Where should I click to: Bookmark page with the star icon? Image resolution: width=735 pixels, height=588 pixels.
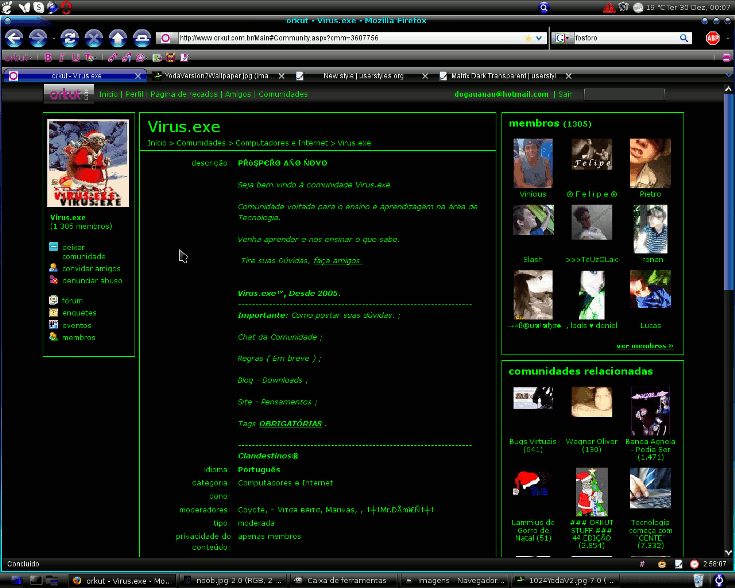pyautogui.click(x=528, y=38)
